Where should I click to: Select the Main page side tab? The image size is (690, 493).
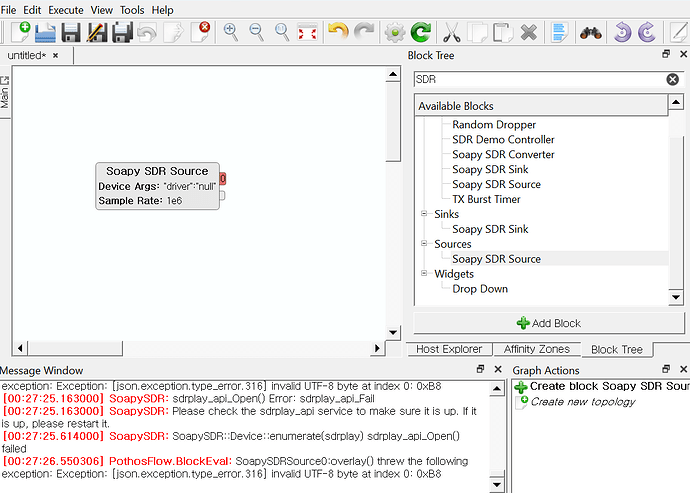coord(5,92)
